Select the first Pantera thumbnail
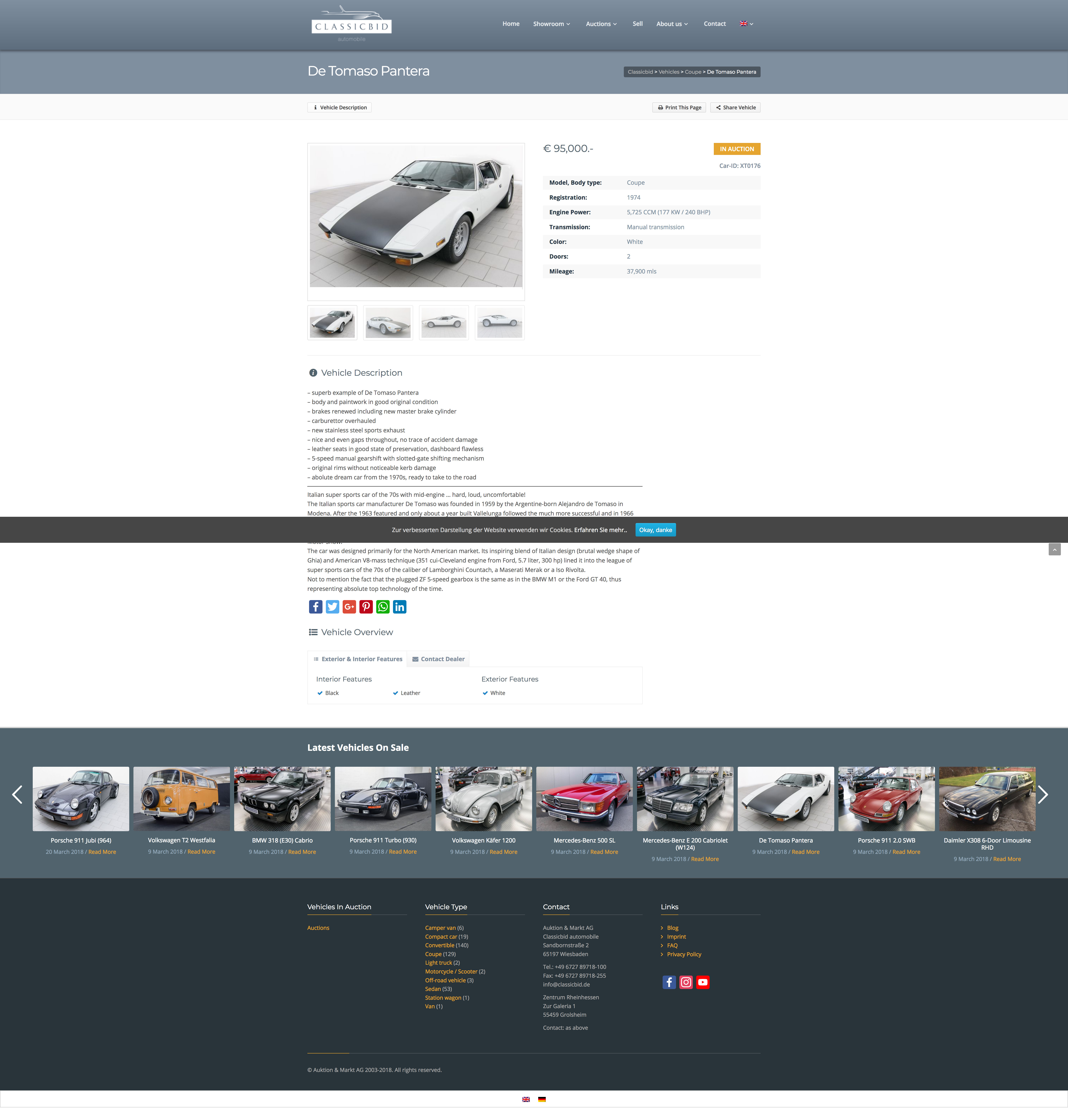1068x1120 pixels. click(x=333, y=323)
